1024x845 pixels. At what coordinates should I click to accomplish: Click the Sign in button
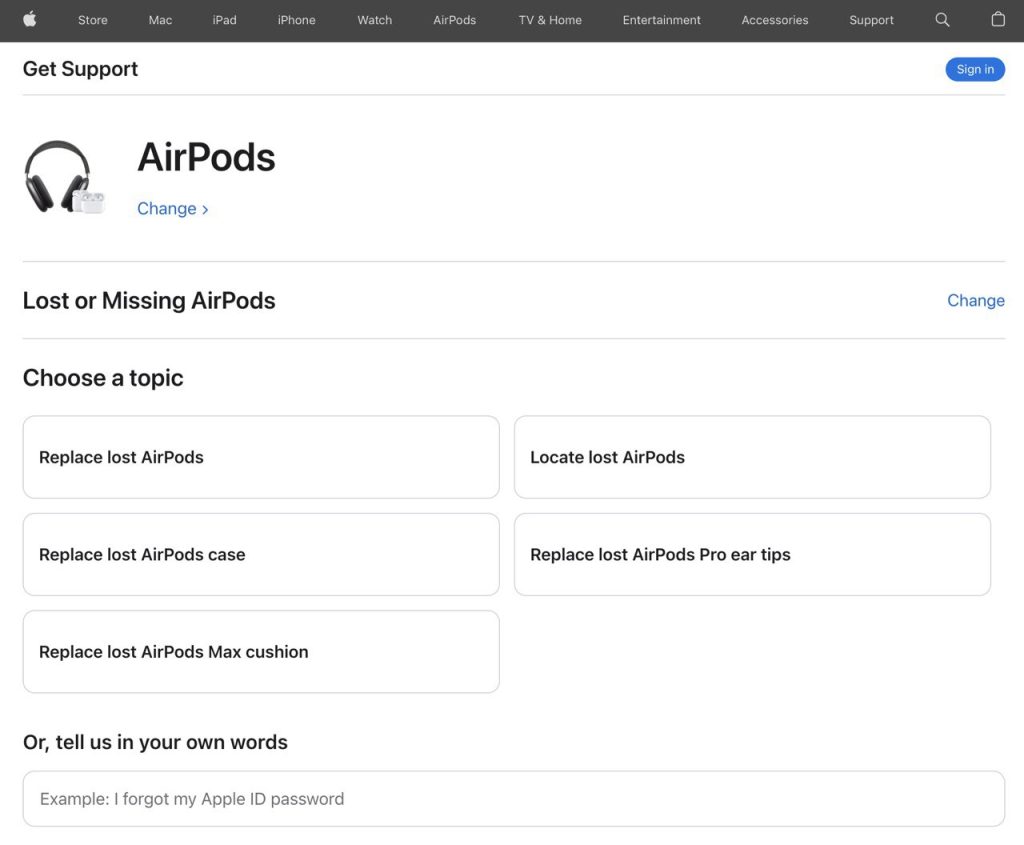pyautogui.click(x=975, y=69)
